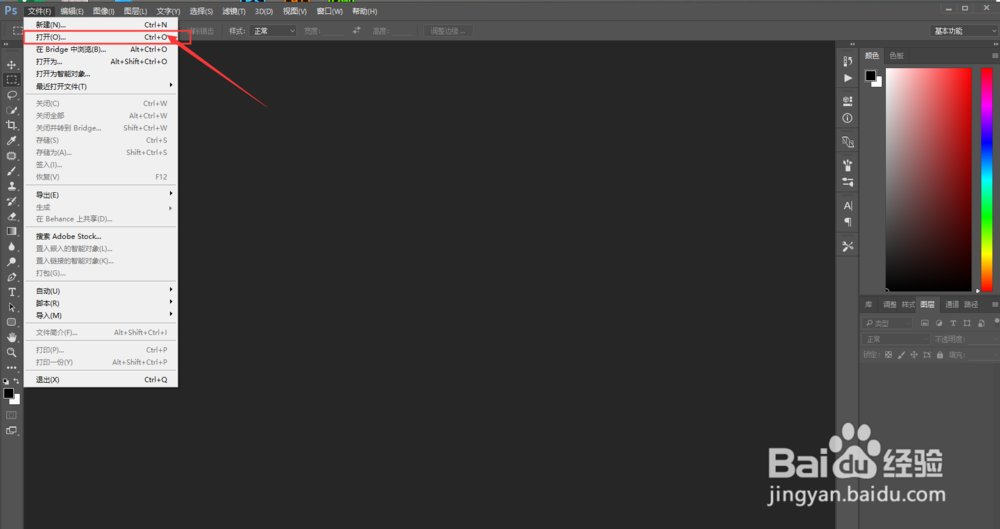
Task: Select the Brush tool
Action: point(11,171)
